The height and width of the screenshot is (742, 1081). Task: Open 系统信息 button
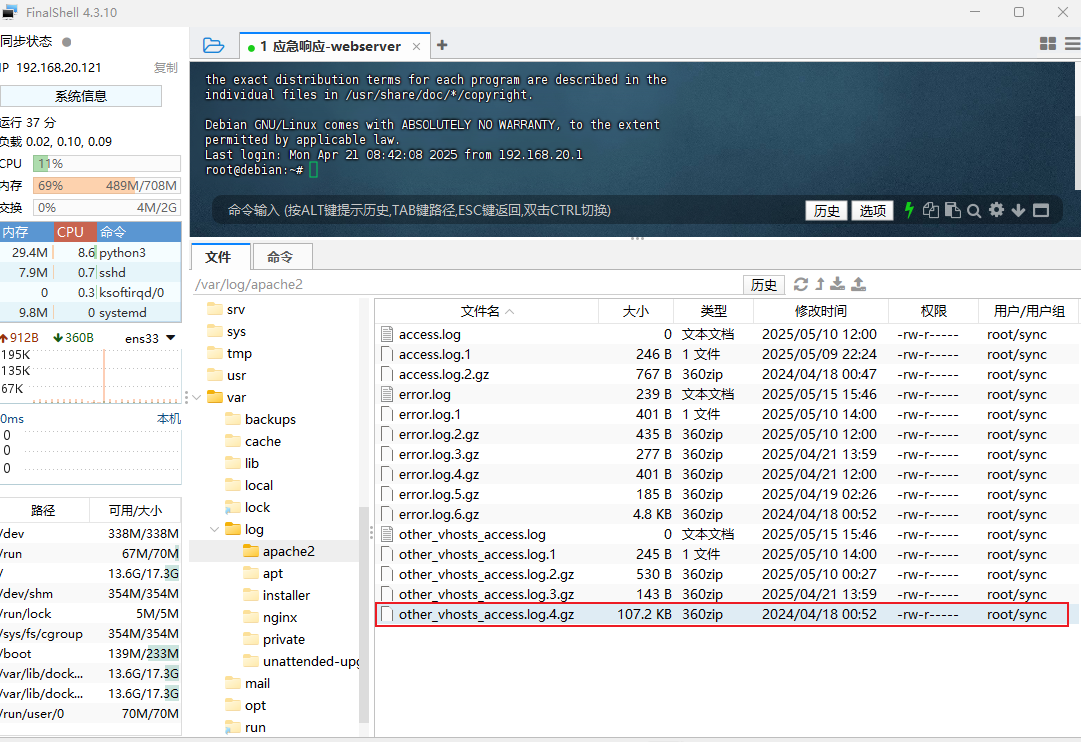point(81,96)
